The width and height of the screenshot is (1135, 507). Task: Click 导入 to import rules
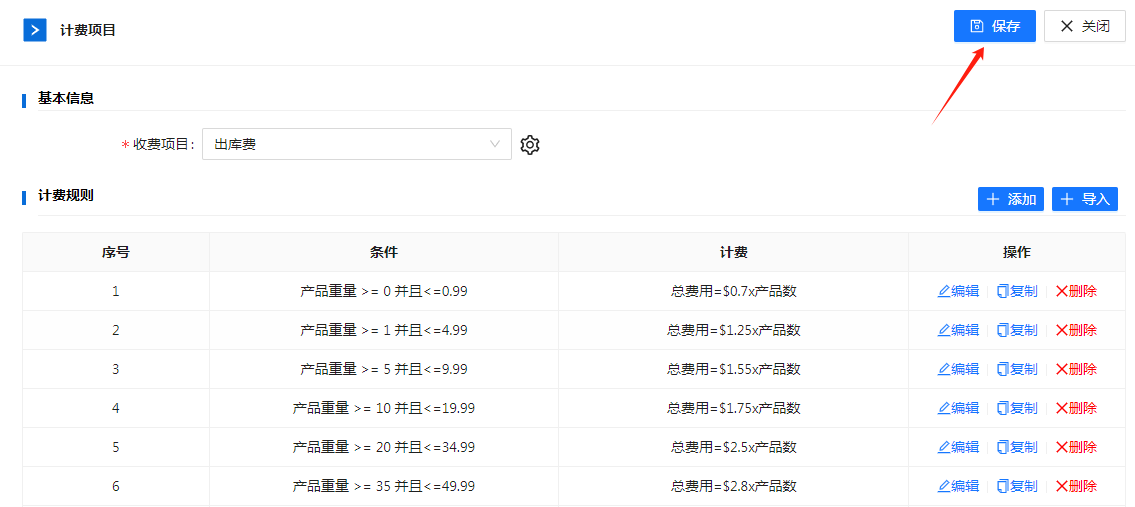(x=1084, y=199)
